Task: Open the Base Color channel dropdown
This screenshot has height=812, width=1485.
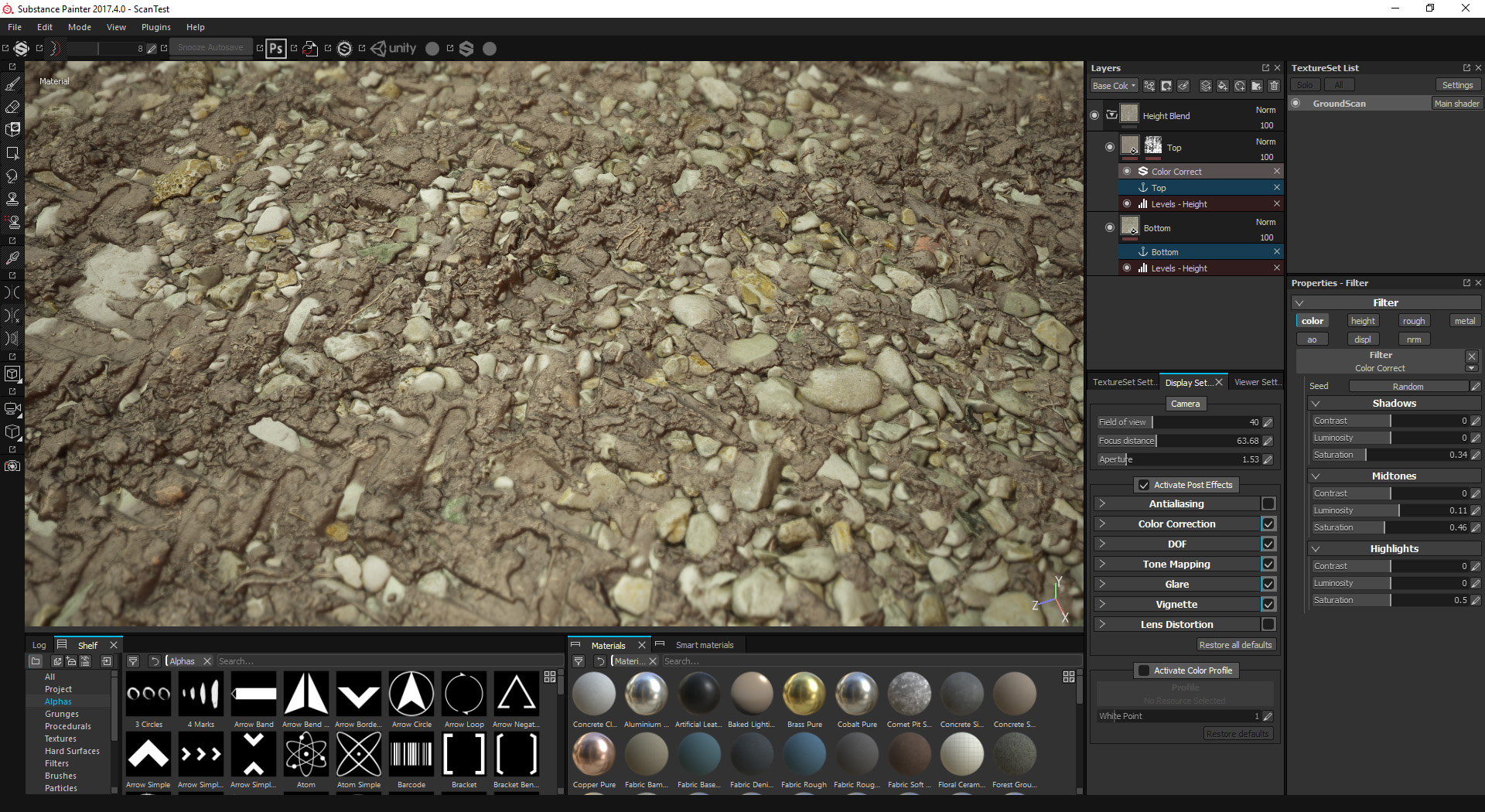Action: click(1114, 85)
